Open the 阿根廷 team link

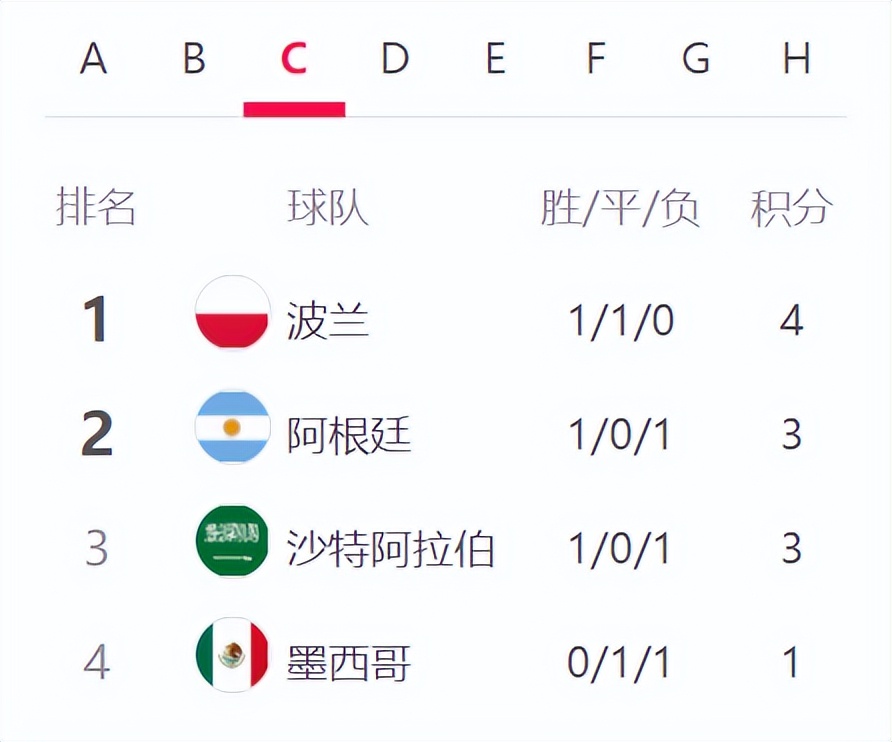(349, 435)
